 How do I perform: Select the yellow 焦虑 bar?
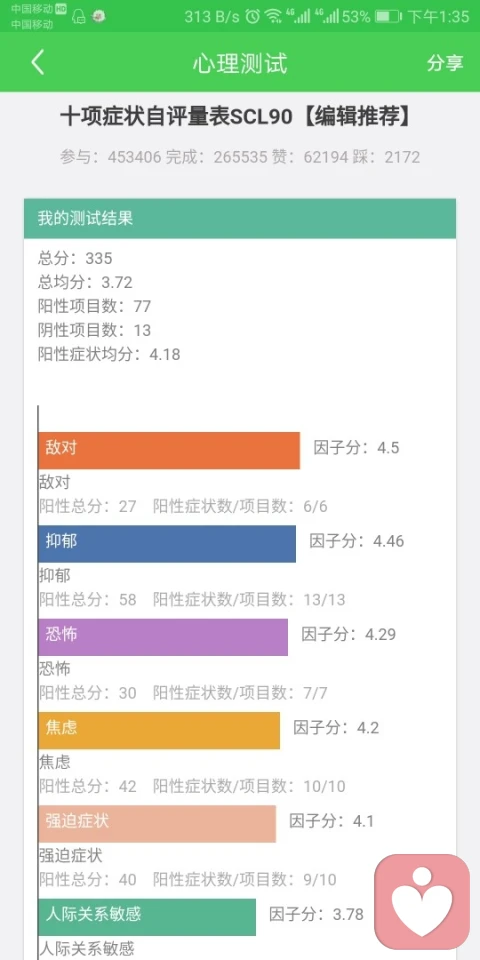(159, 730)
